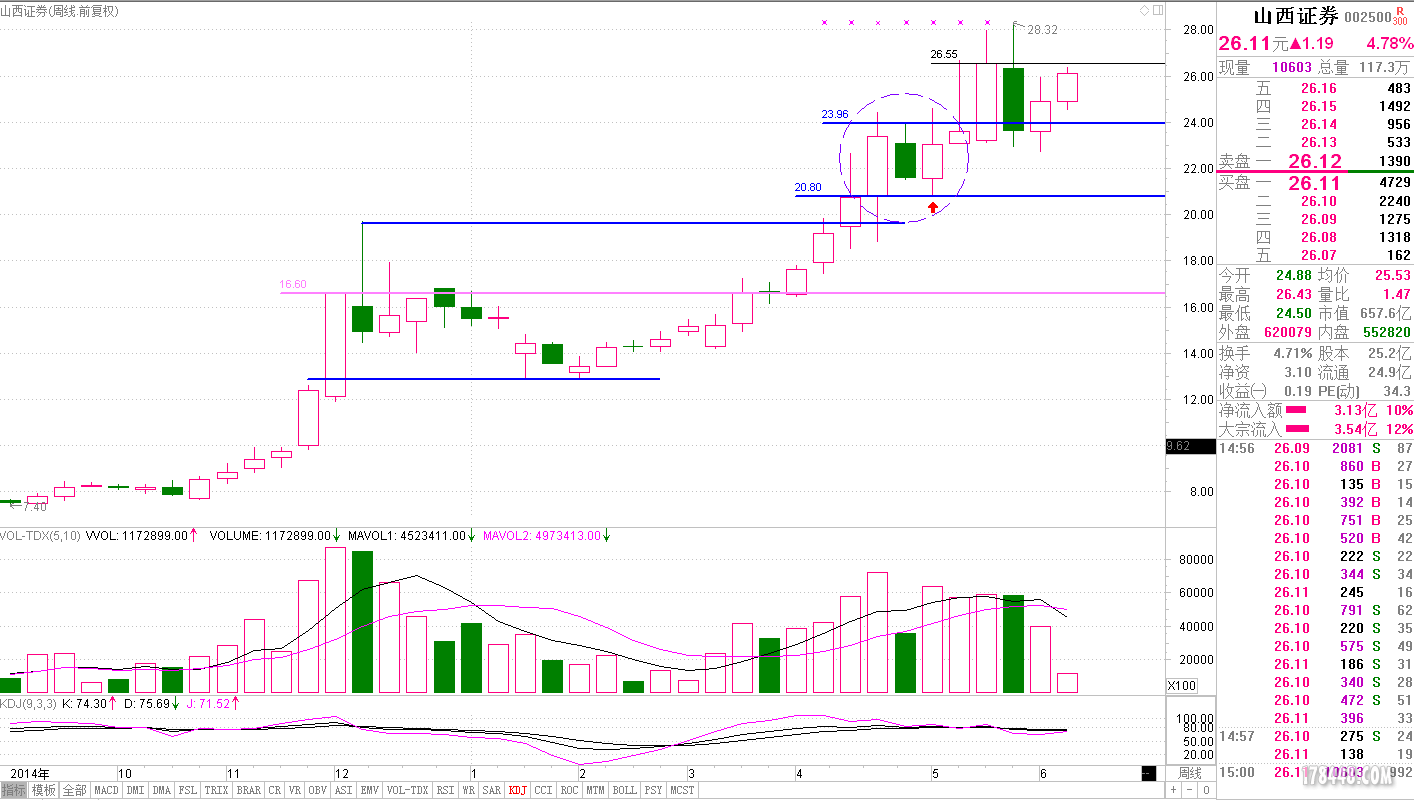Select the CR indicator
1414x800 pixels.
[x=275, y=790]
